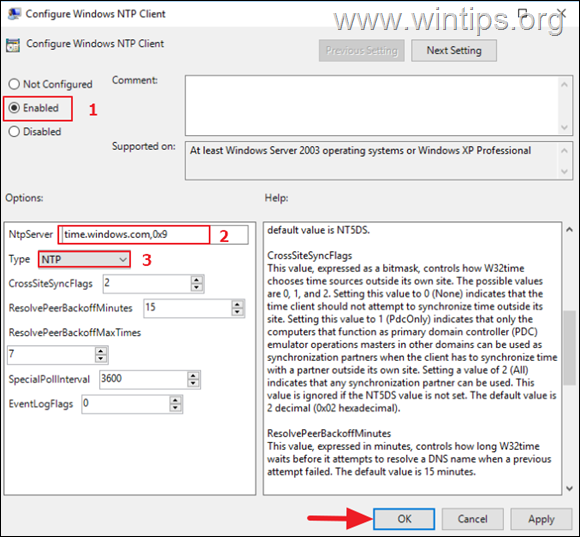Screen dimensions: 580x537
Task: Click the Configure Windows NTP Client setting icon
Action: click(x=13, y=45)
